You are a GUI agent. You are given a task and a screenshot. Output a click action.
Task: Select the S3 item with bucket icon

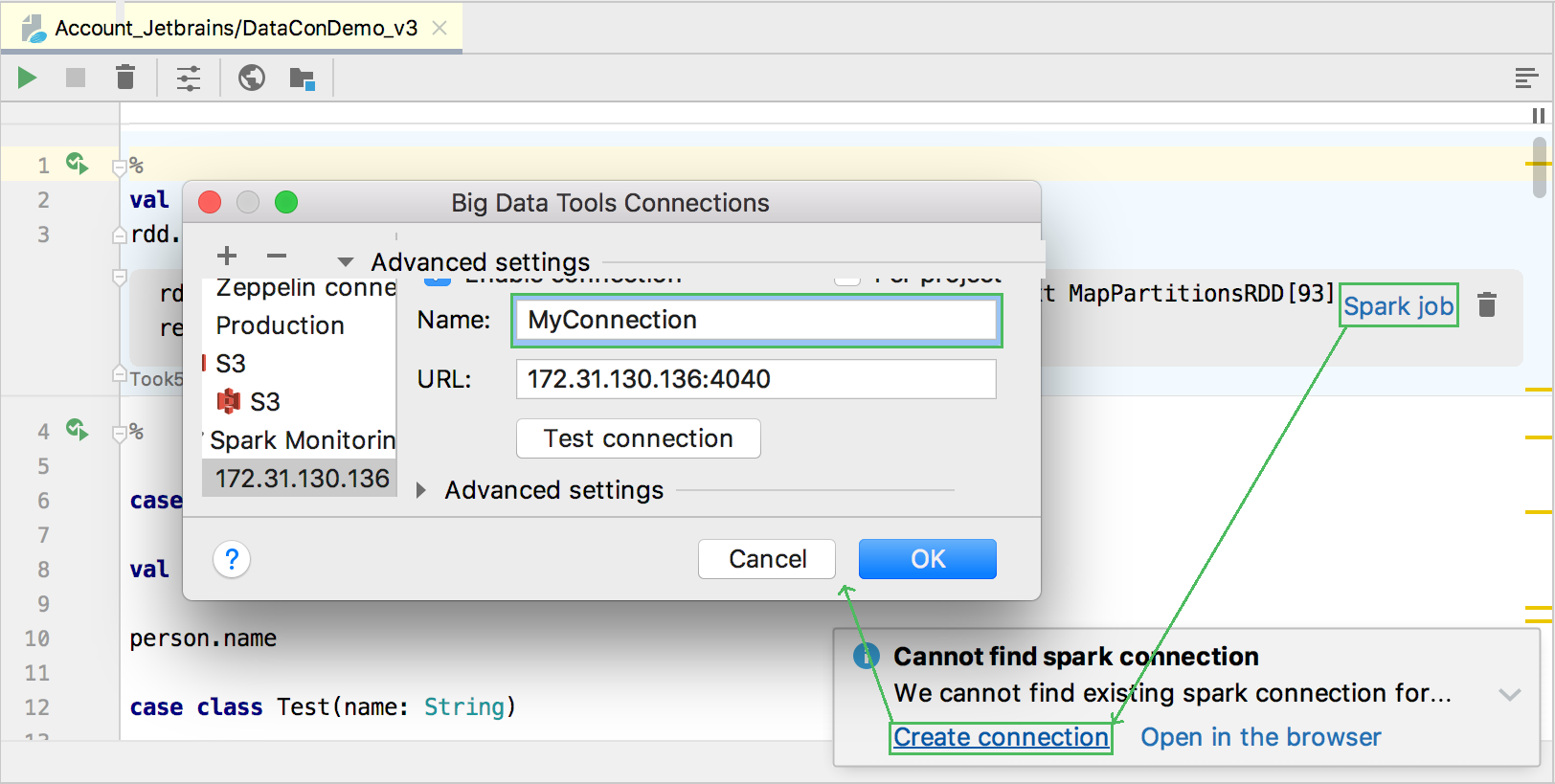click(301, 402)
